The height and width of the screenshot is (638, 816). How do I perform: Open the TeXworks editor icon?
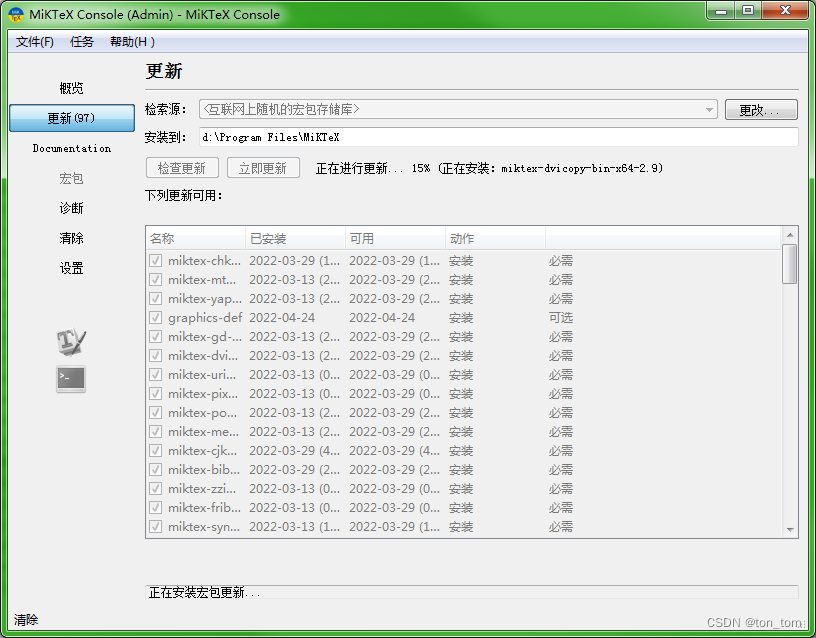point(71,342)
